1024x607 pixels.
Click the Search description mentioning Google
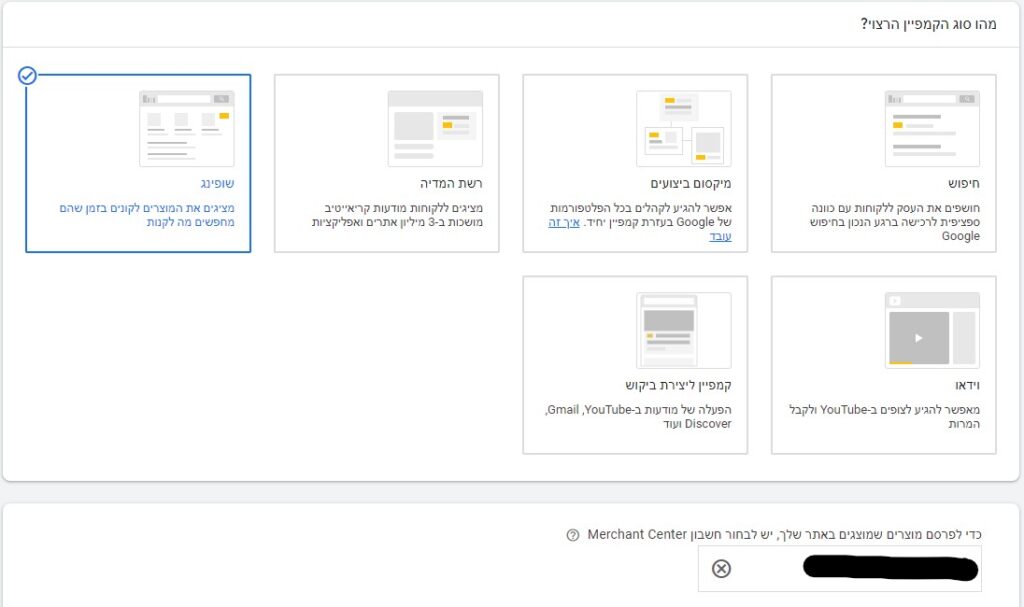point(895,222)
